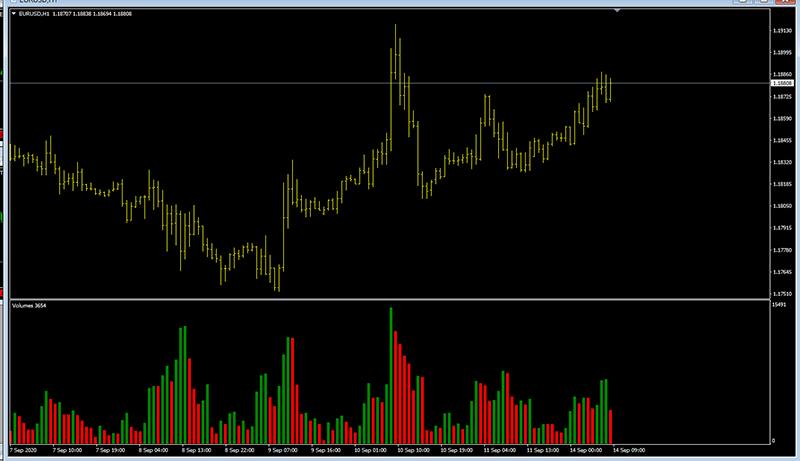800x461 pixels.
Task: Click the small arrow beside EURUSD,H1 chart label
Action: (x=13, y=14)
